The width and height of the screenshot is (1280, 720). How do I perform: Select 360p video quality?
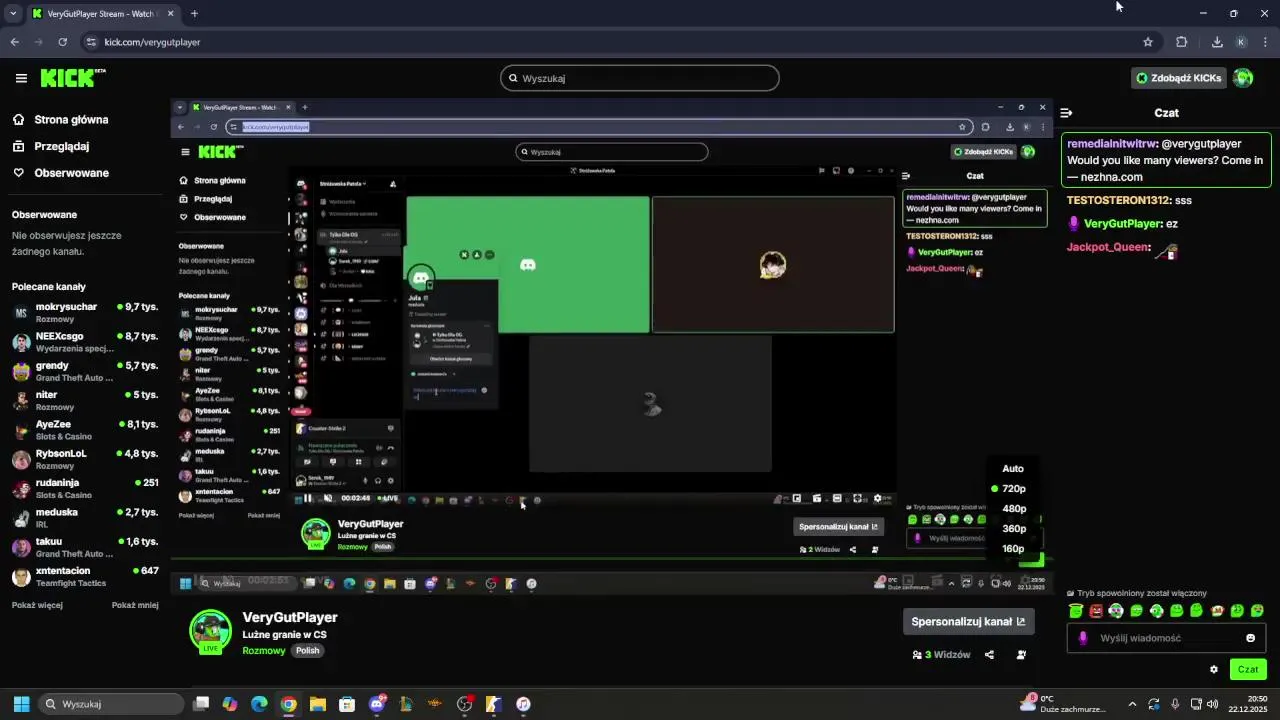pyautogui.click(x=1013, y=529)
